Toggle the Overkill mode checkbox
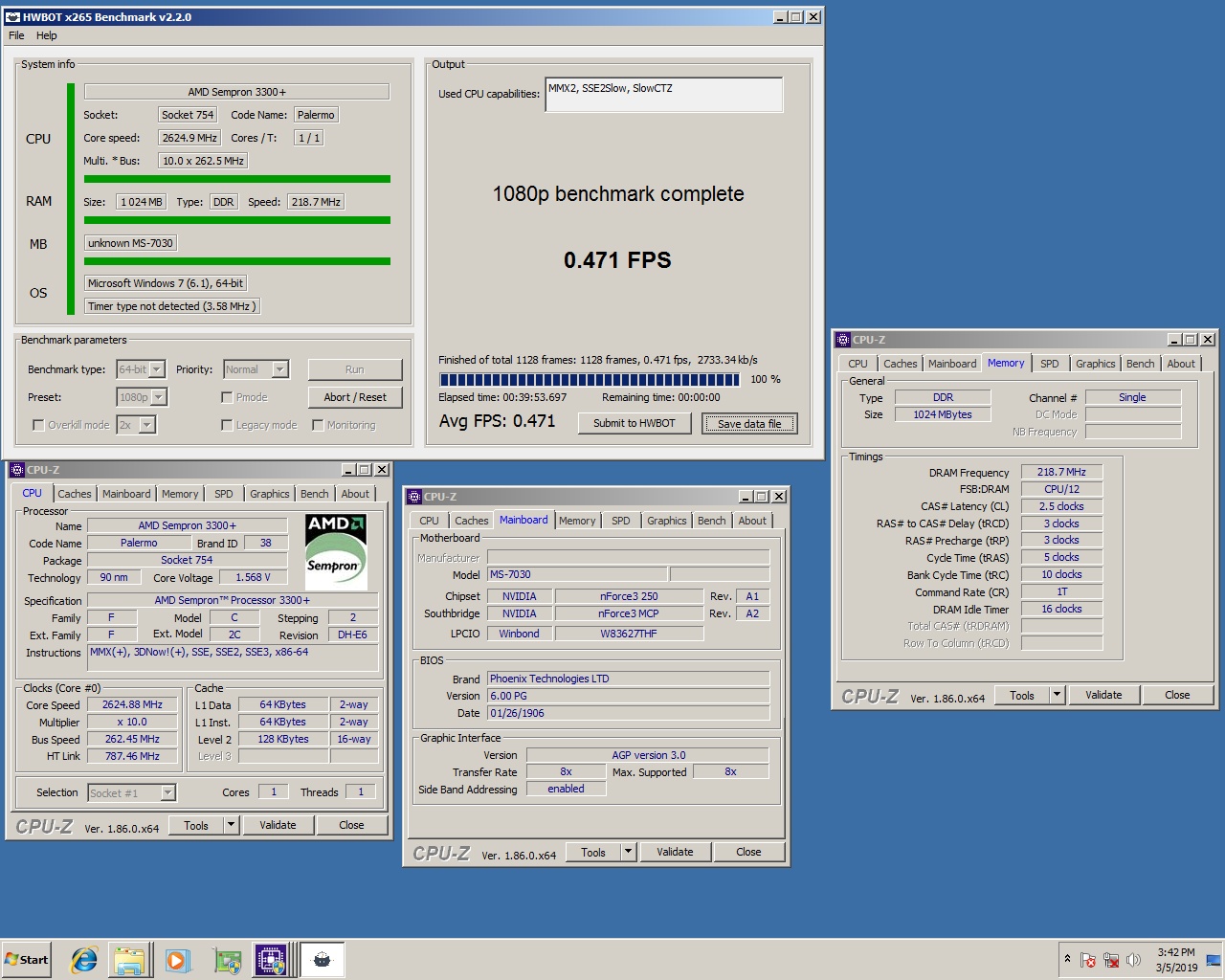Viewport: 1225px width, 980px height. coord(38,425)
